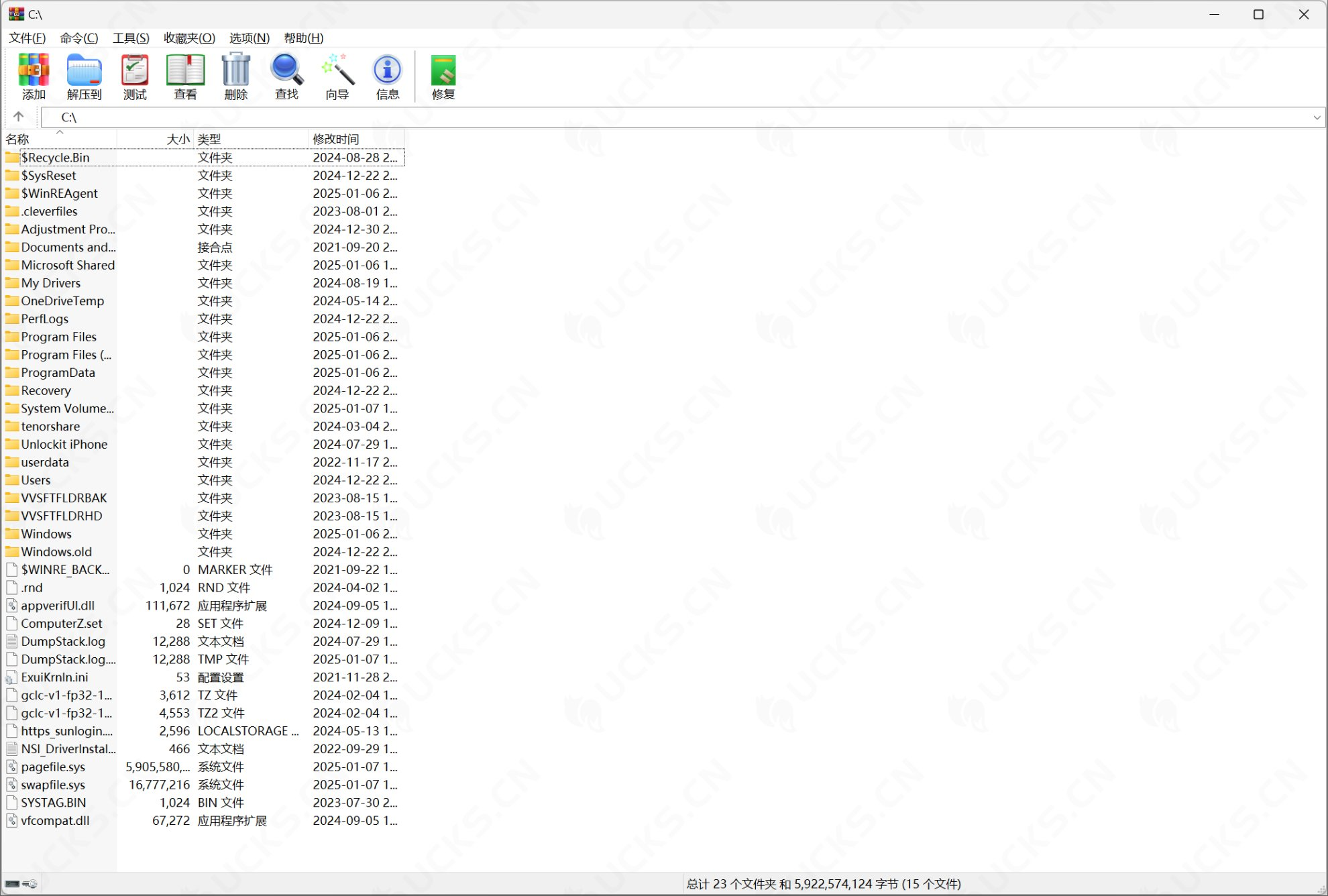Click the status bar total size text
Viewport: 1328px width, 896px height.
[824, 884]
